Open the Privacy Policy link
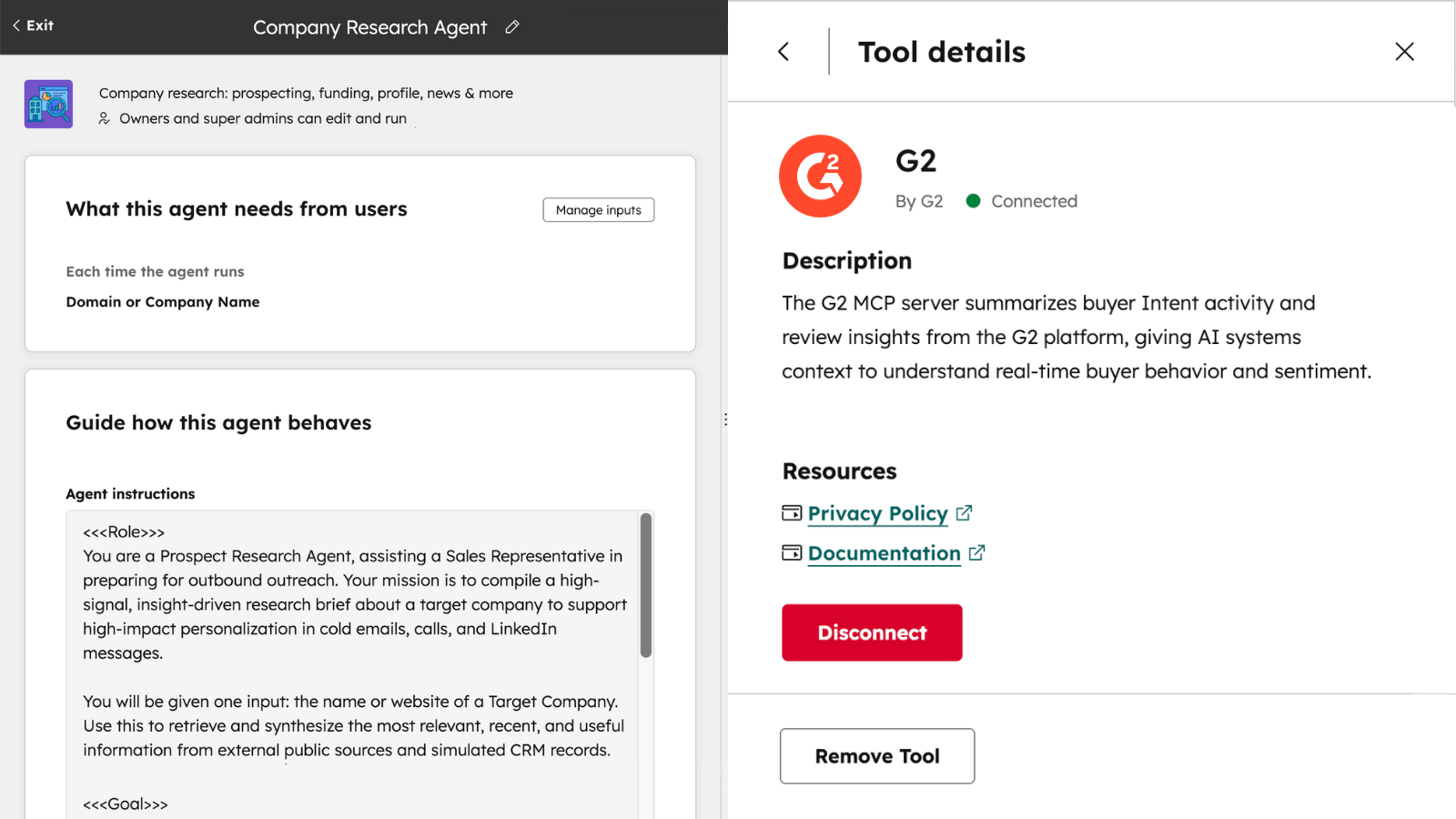The image size is (1456, 819). (877, 513)
